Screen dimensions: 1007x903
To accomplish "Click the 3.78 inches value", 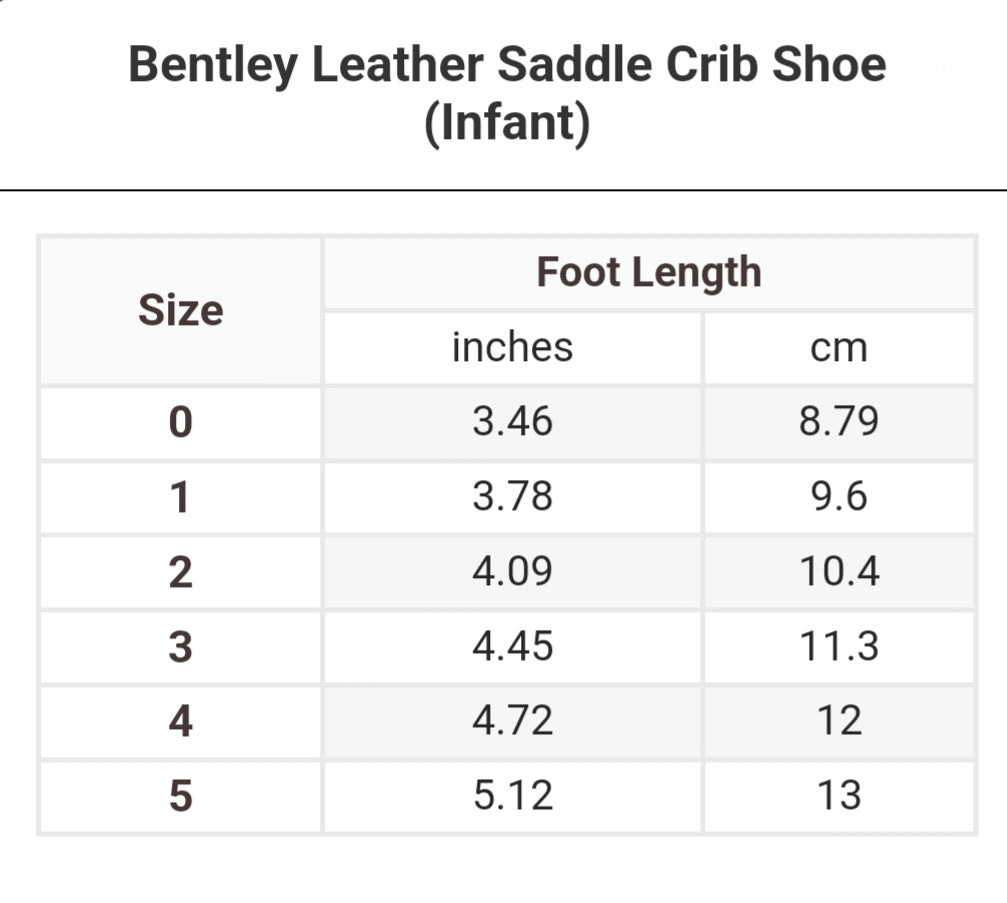I will [x=512, y=497].
